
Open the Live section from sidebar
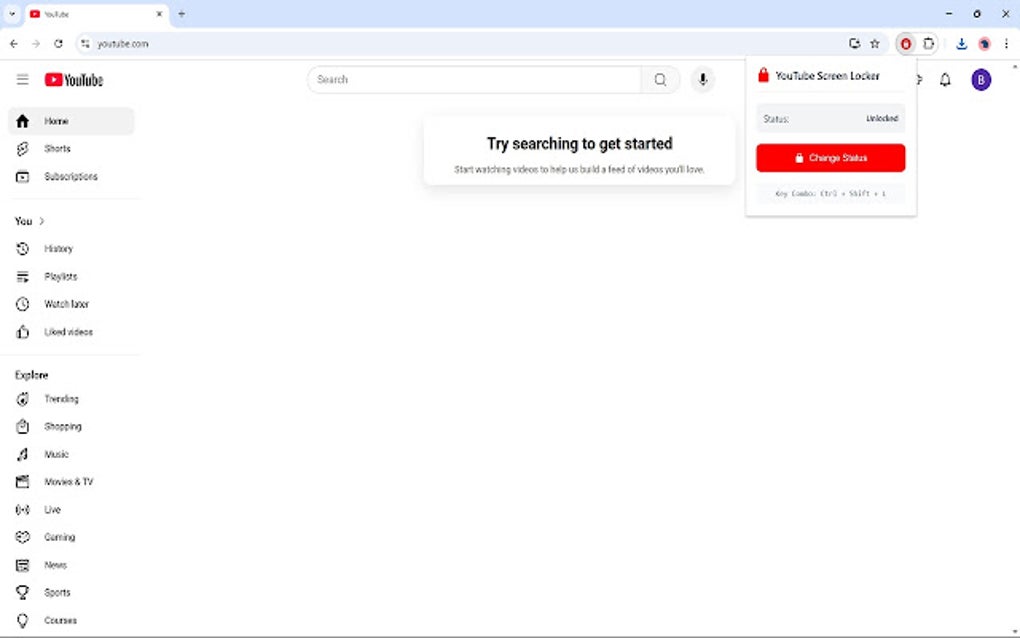(x=53, y=509)
